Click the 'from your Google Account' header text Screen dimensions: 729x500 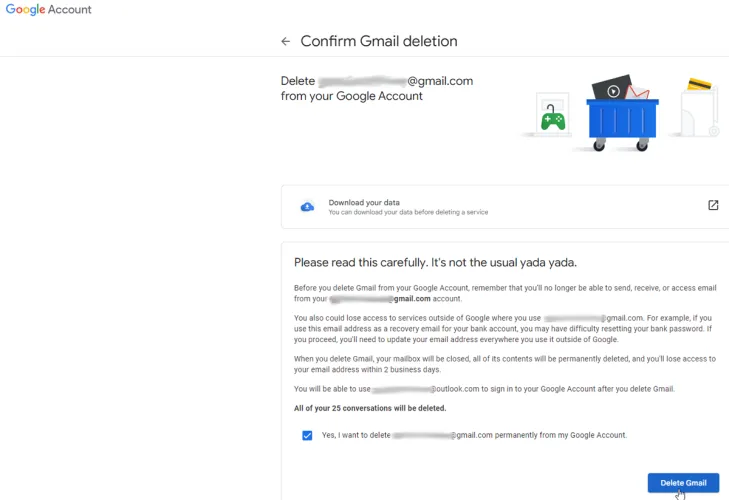pyautogui.click(x=352, y=96)
